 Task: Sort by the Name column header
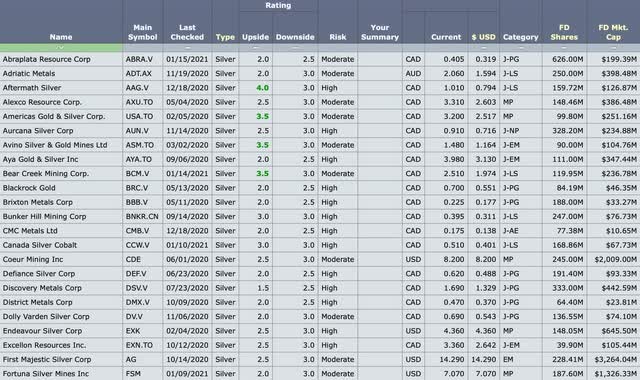pyautogui.click(x=61, y=37)
